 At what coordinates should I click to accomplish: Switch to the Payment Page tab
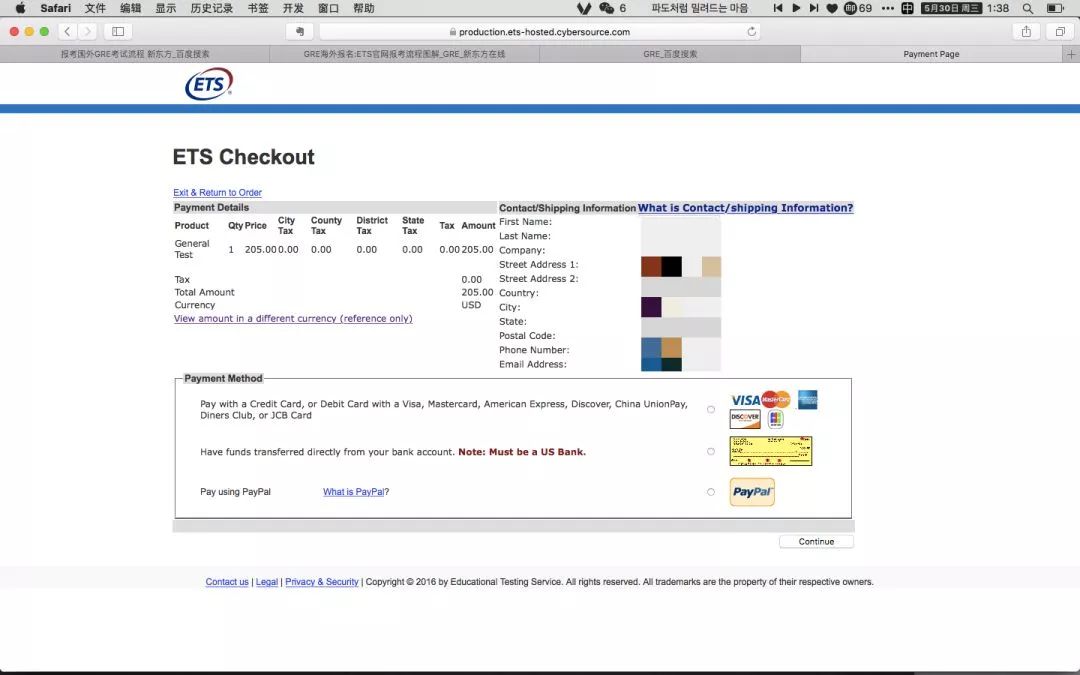click(931, 54)
